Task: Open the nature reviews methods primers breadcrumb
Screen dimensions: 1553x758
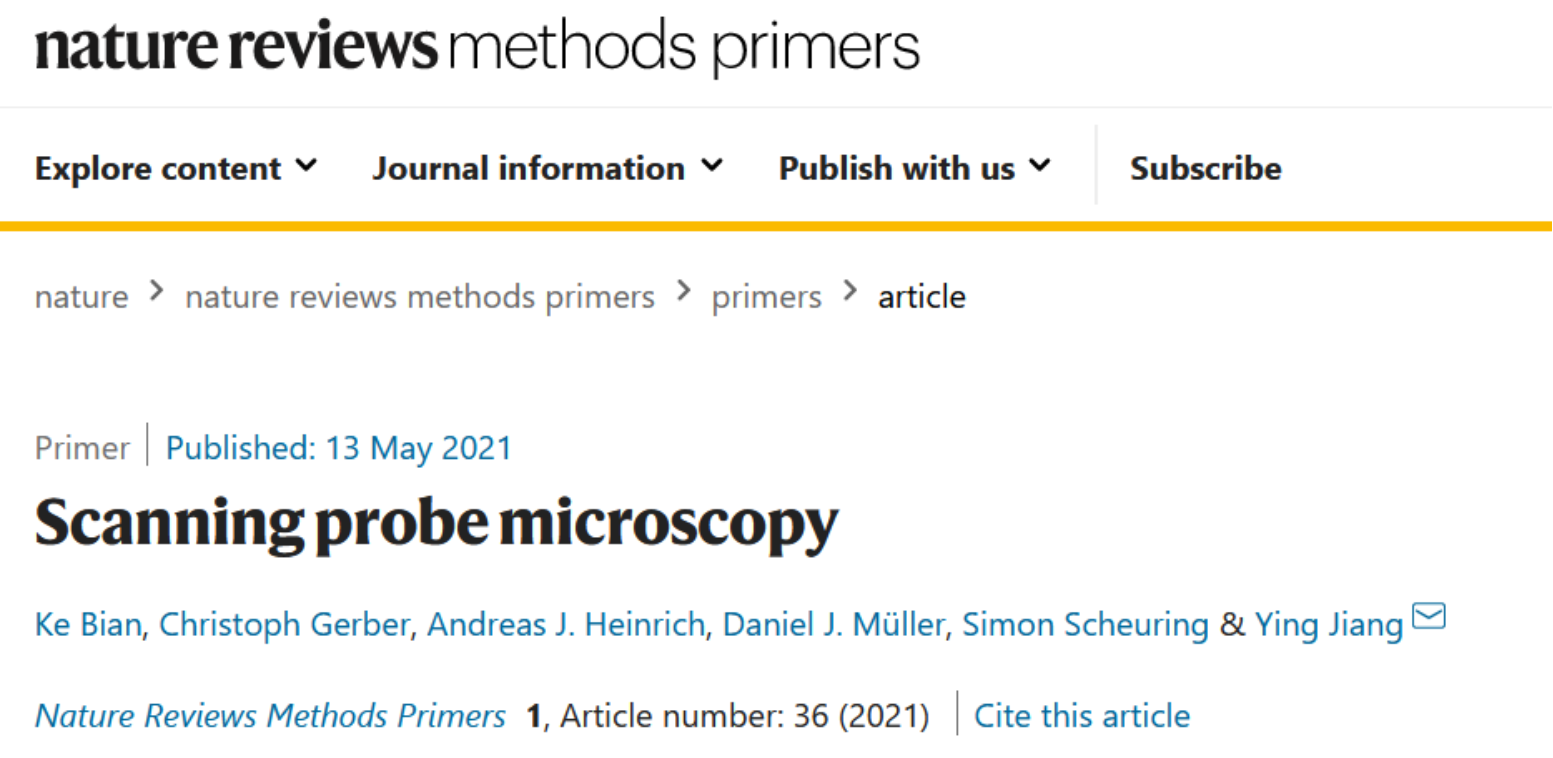Action: pyautogui.click(x=420, y=297)
